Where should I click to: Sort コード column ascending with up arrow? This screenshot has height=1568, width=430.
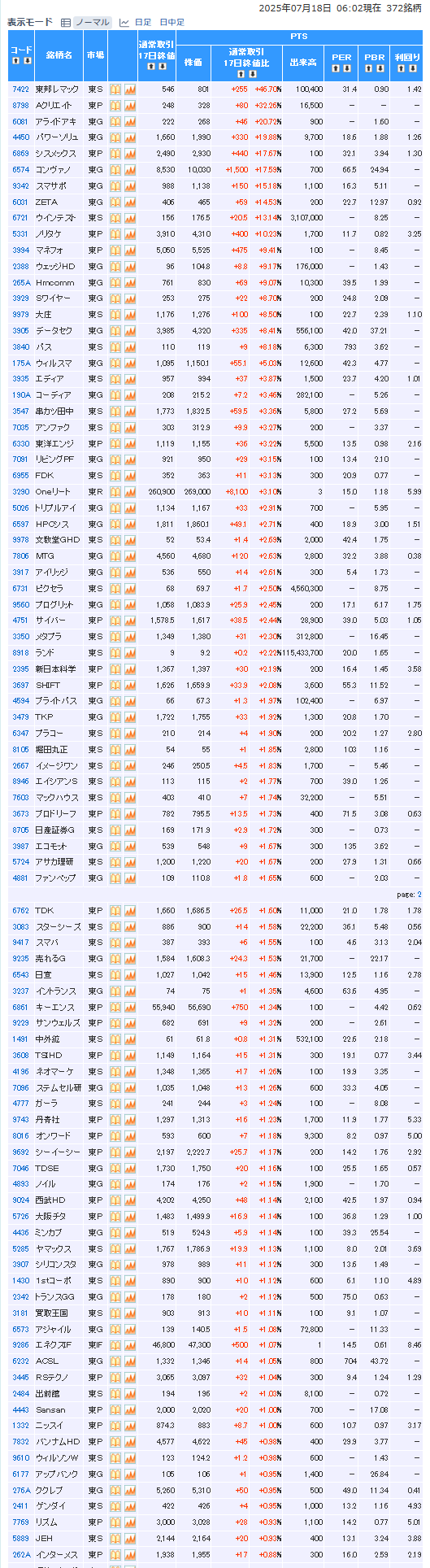click(15, 61)
